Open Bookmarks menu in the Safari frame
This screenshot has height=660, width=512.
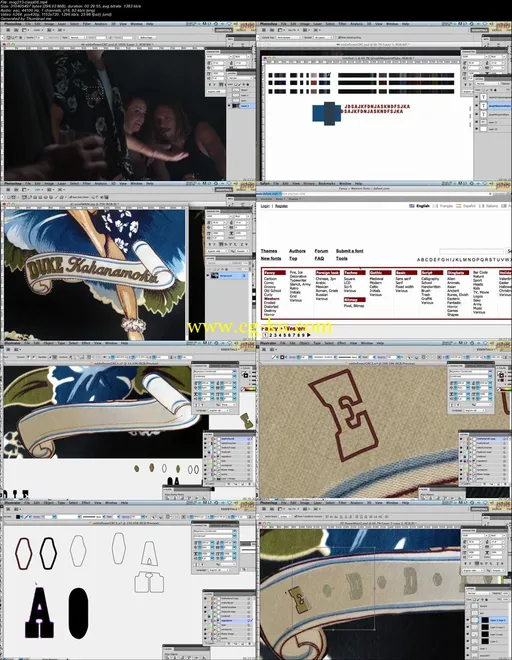[x=327, y=184]
